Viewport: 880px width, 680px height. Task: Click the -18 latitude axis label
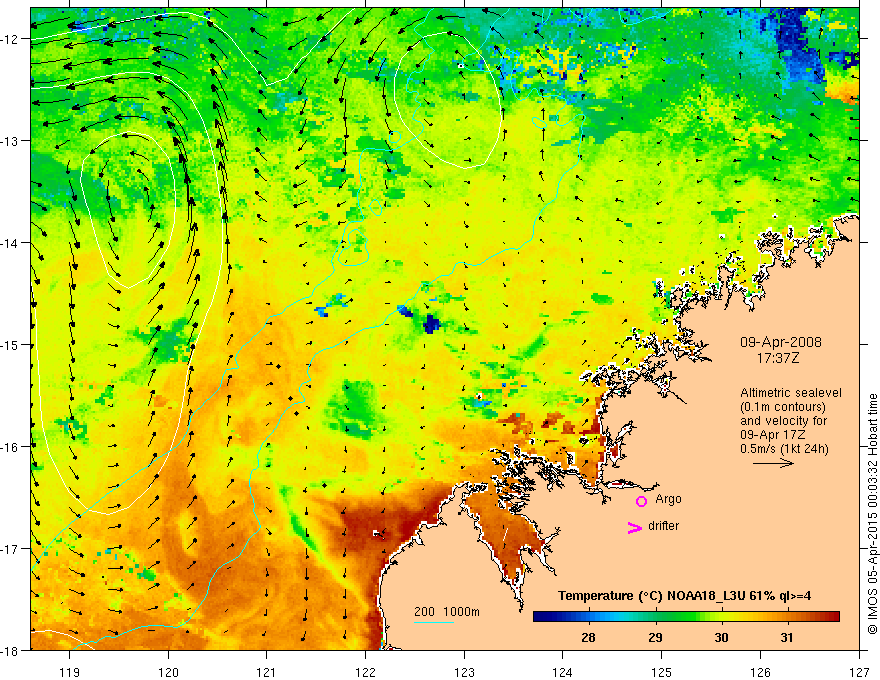click(x=11, y=650)
